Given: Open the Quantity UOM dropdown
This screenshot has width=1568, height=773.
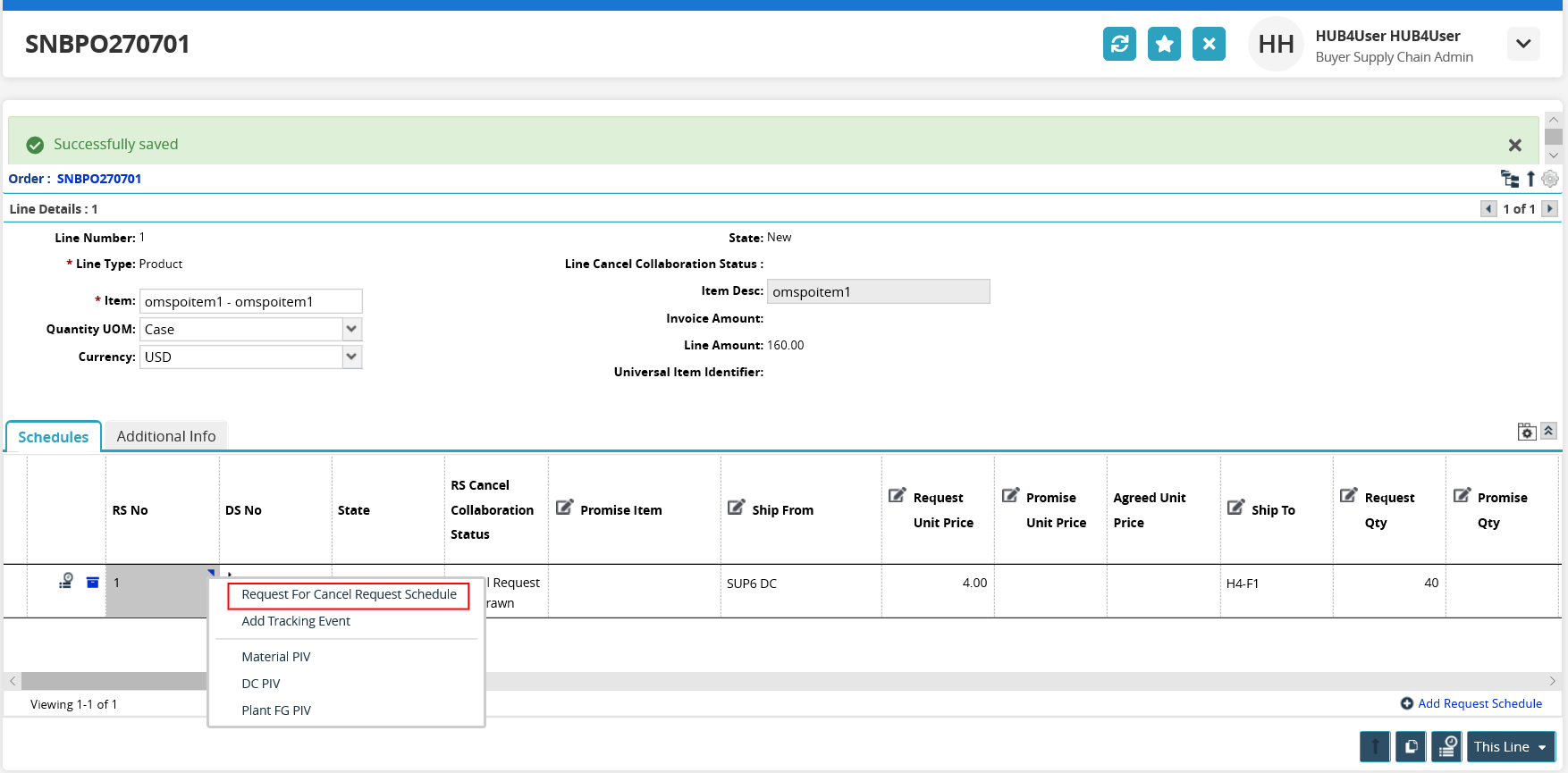Looking at the screenshot, I should click(x=352, y=329).
